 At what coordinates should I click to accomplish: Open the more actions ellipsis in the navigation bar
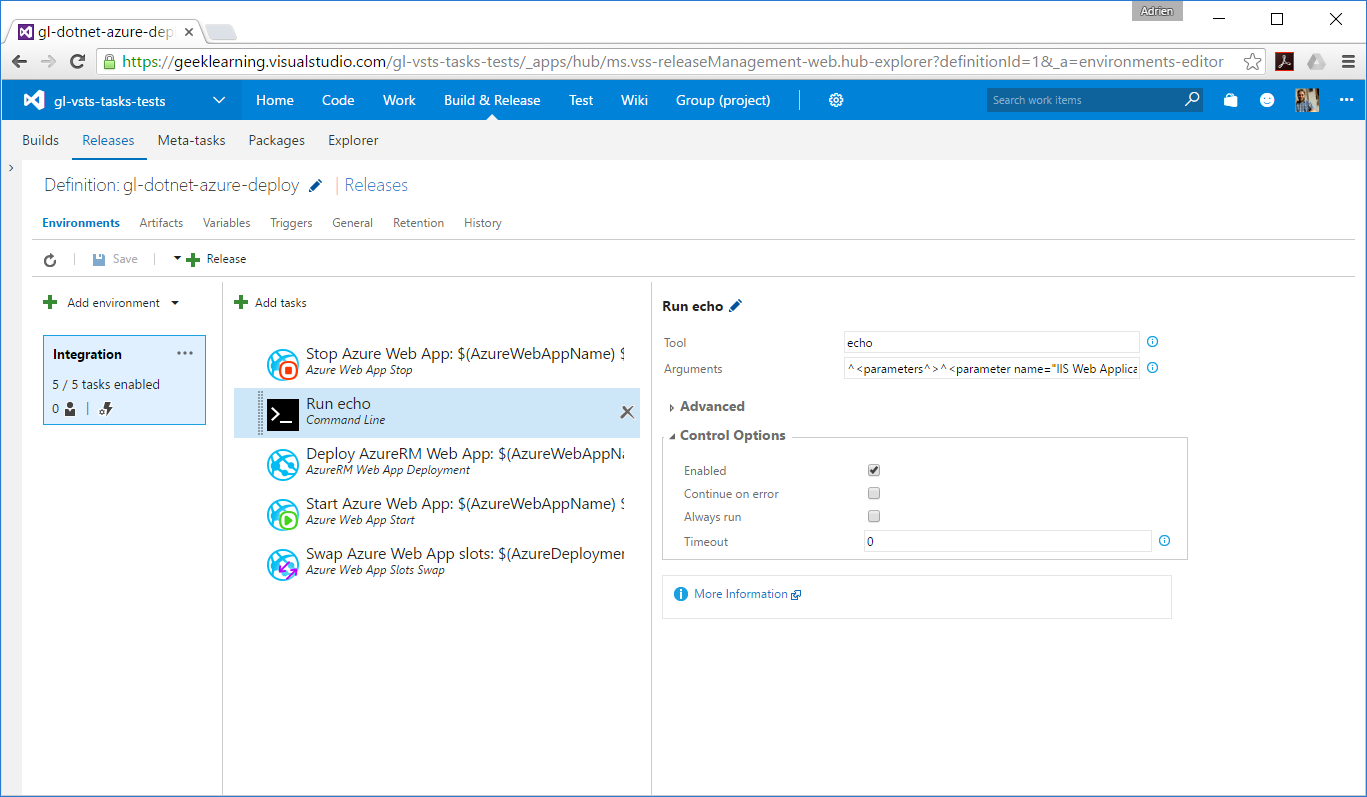click(x=1346, y=100)
